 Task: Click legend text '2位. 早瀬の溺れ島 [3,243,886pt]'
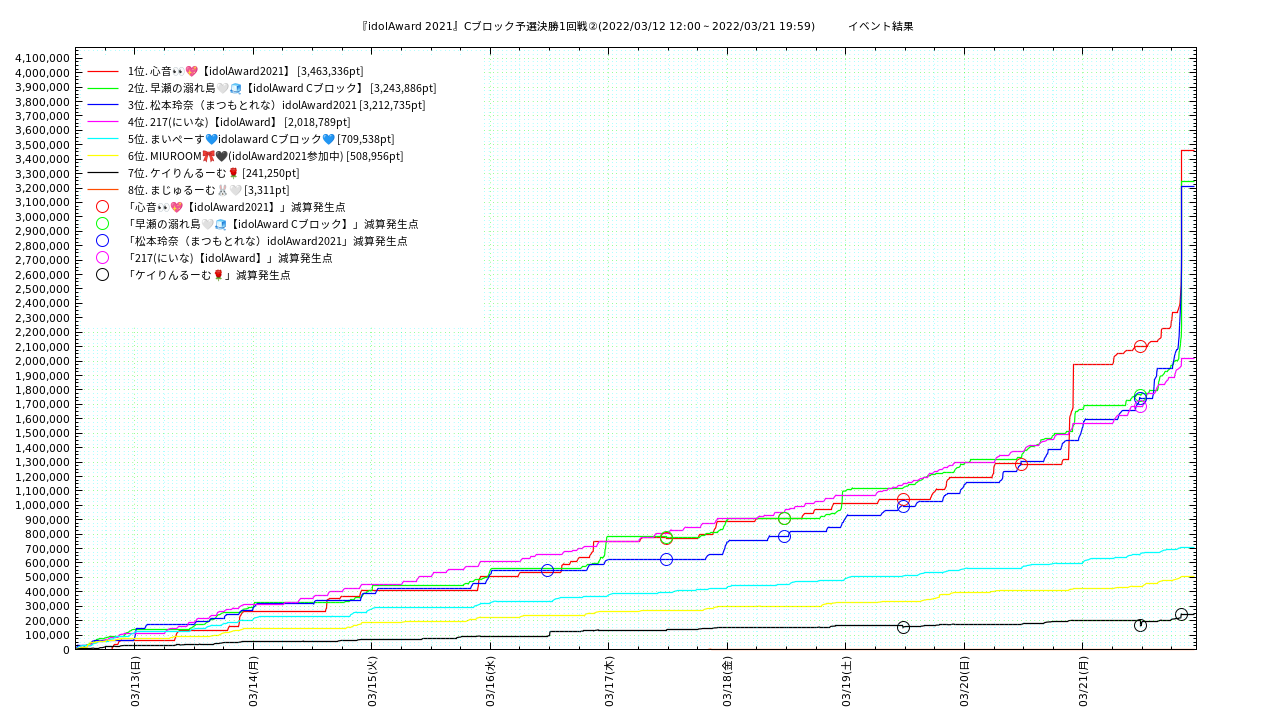coord(282,89)
